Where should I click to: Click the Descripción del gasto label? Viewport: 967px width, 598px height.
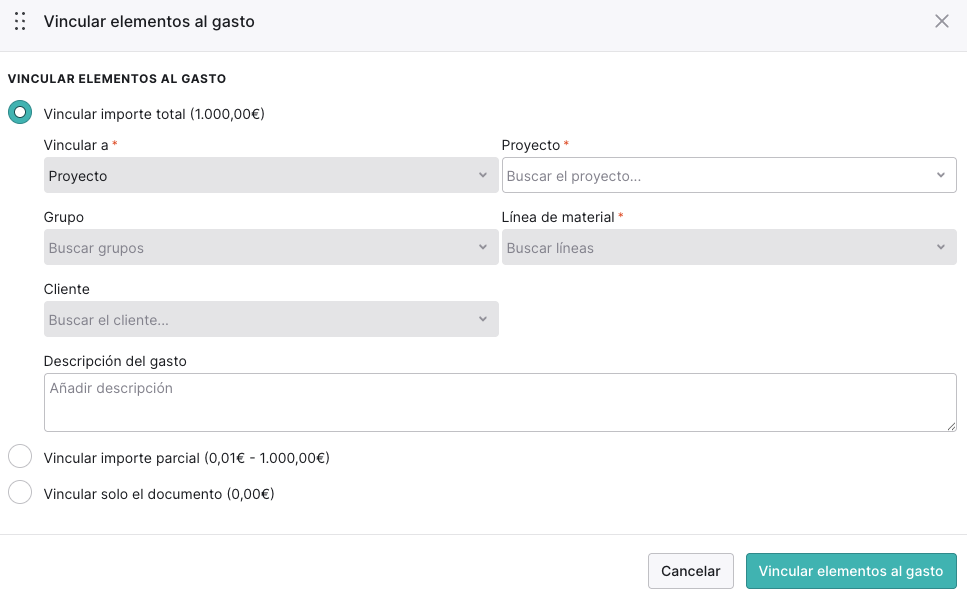pyautogui.click(x=115, y=361)
